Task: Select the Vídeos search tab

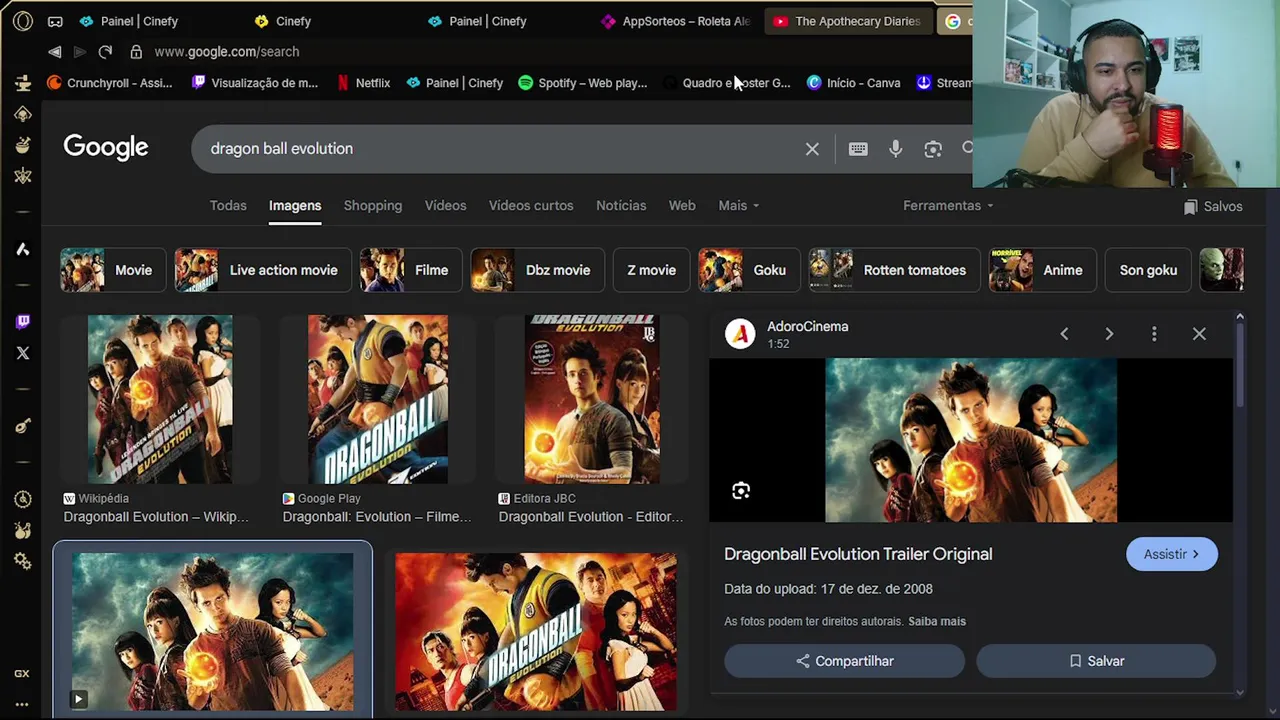Action: (445, 205)
